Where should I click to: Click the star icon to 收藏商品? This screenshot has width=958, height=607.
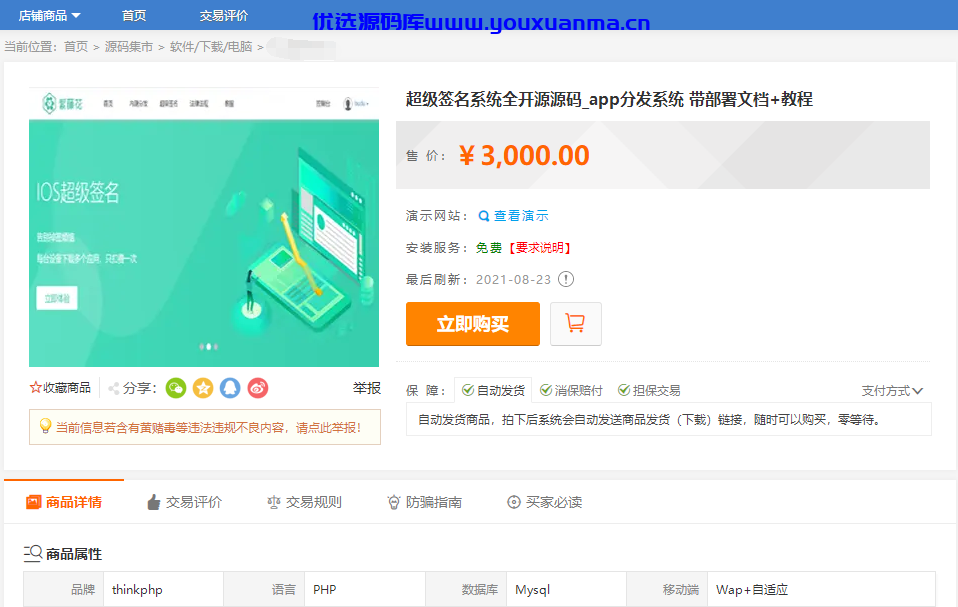click(x=35, y=388)
